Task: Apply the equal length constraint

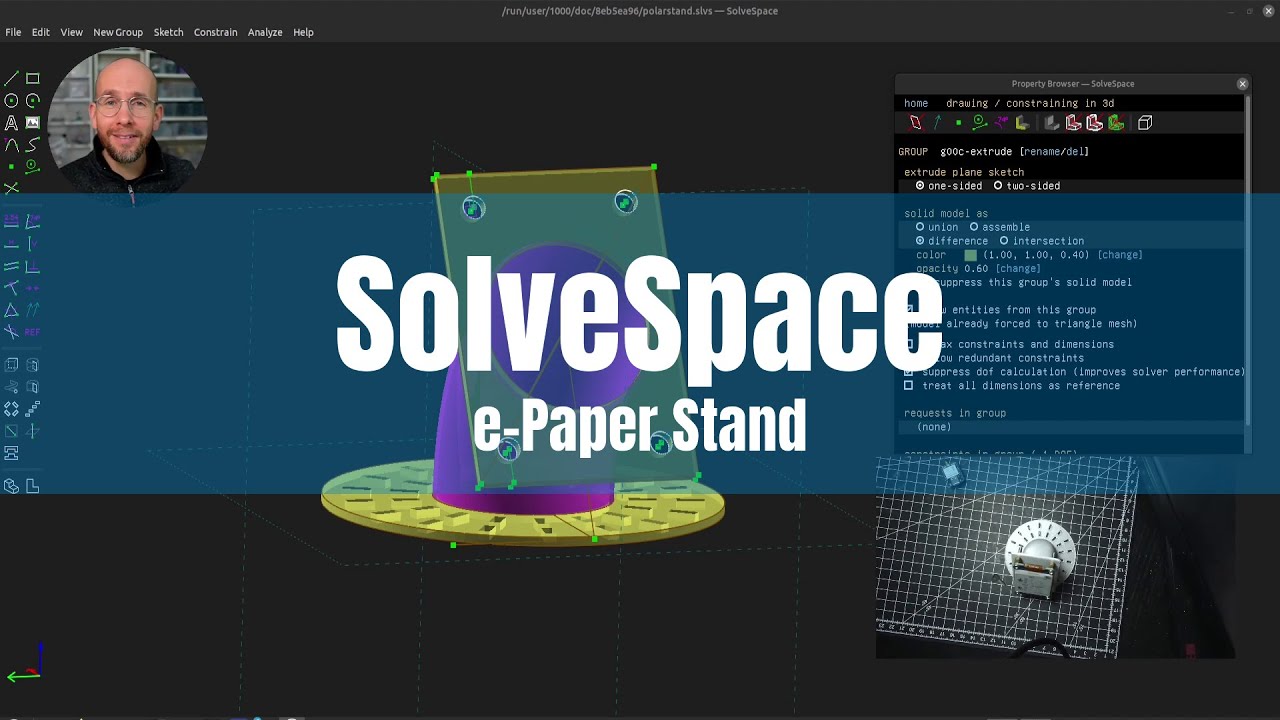Action: [11, 309]
